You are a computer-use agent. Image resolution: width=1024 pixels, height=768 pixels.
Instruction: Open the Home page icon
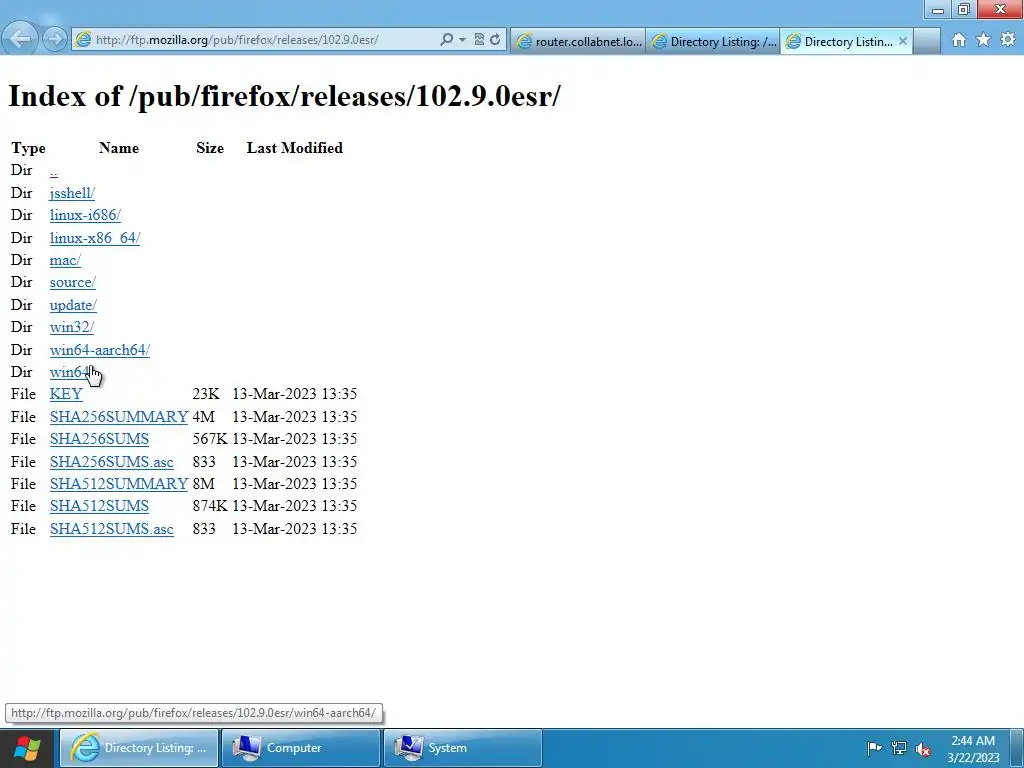click(959, 40)
